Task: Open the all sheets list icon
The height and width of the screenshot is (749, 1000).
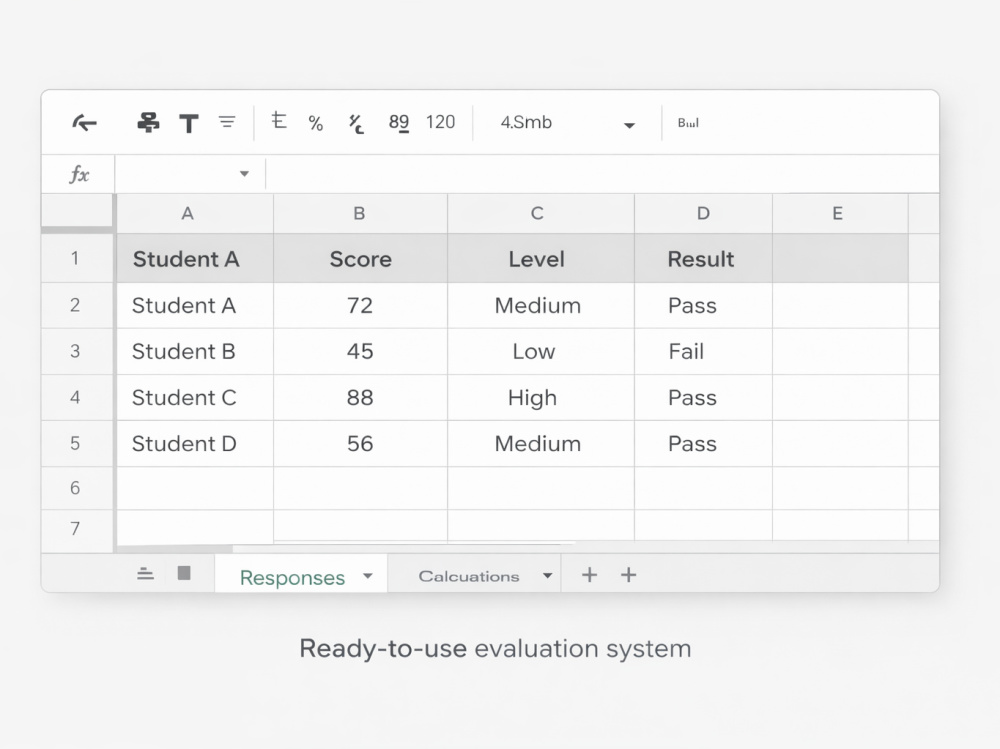Action: pos(145,574)
